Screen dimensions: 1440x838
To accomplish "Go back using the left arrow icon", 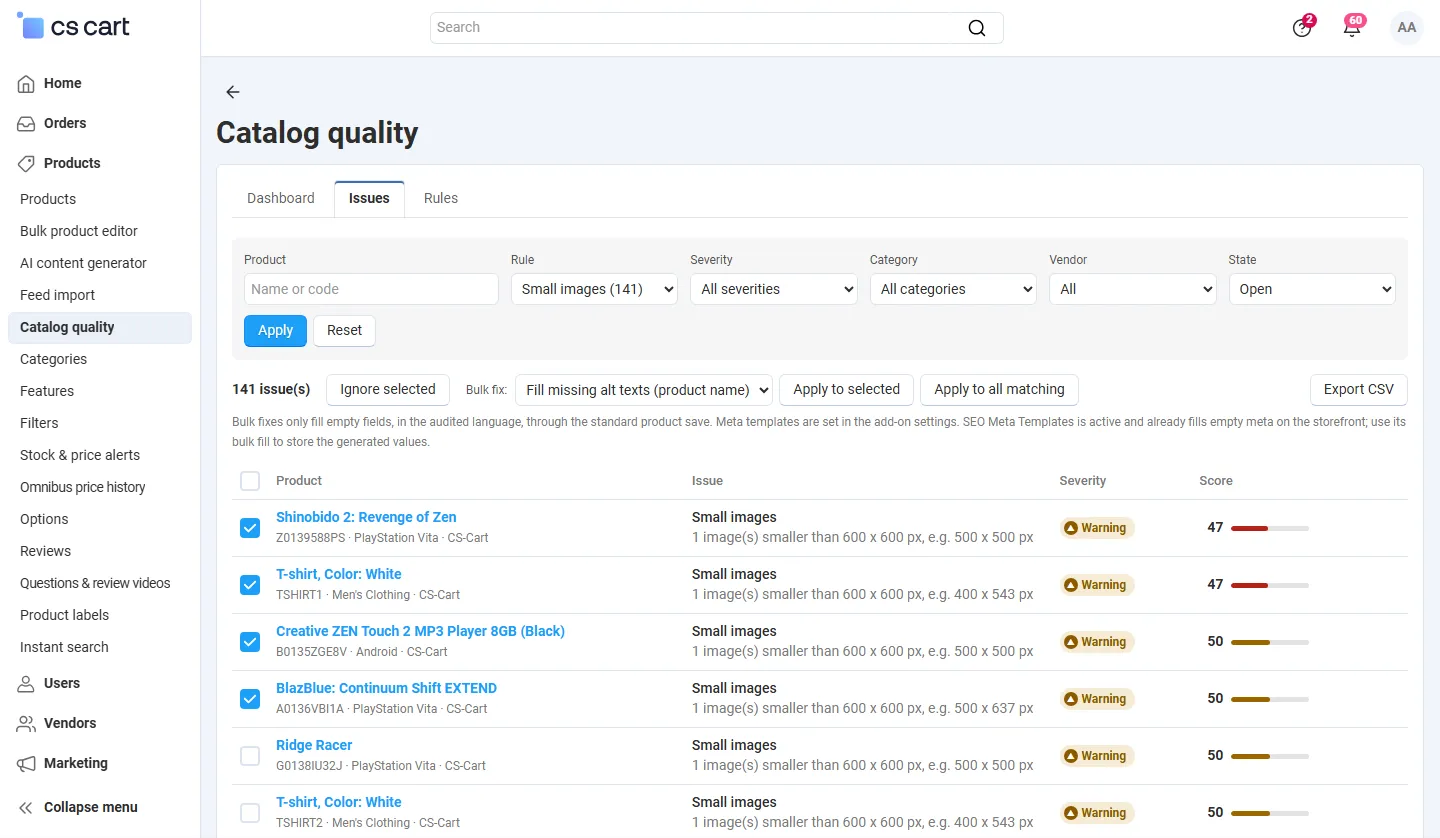I will (233, 92).
